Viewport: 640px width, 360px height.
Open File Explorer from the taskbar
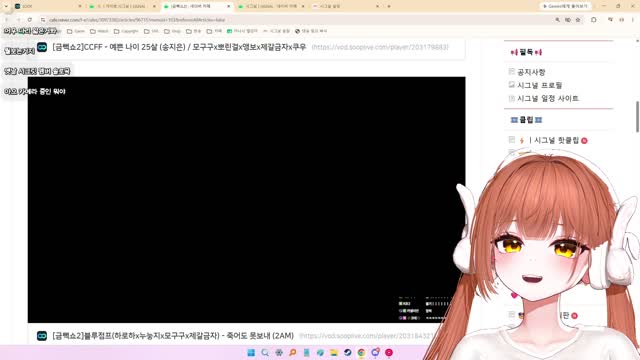click(334, 353)
